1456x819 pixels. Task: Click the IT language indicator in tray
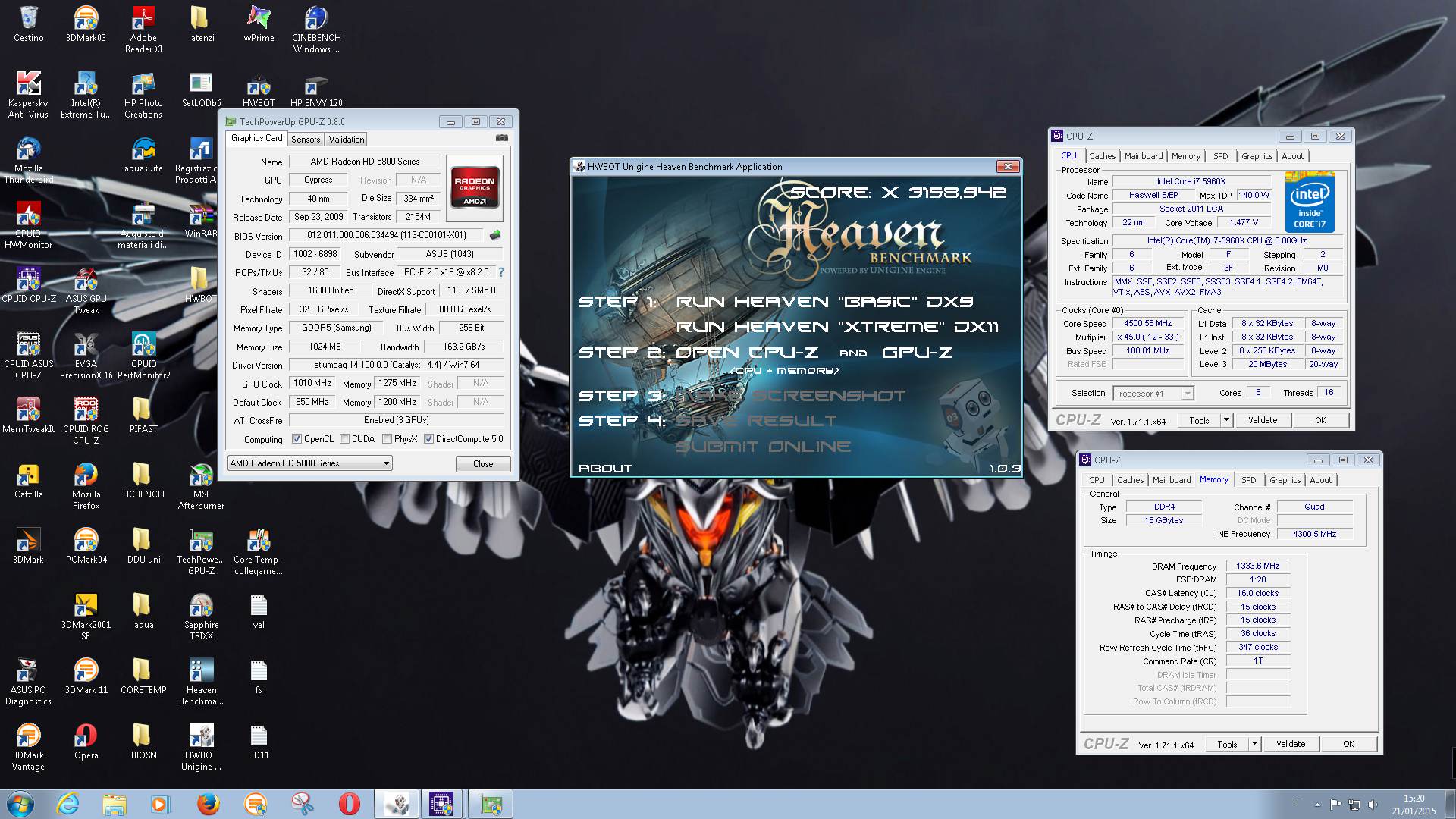[x=1296, y=802]
